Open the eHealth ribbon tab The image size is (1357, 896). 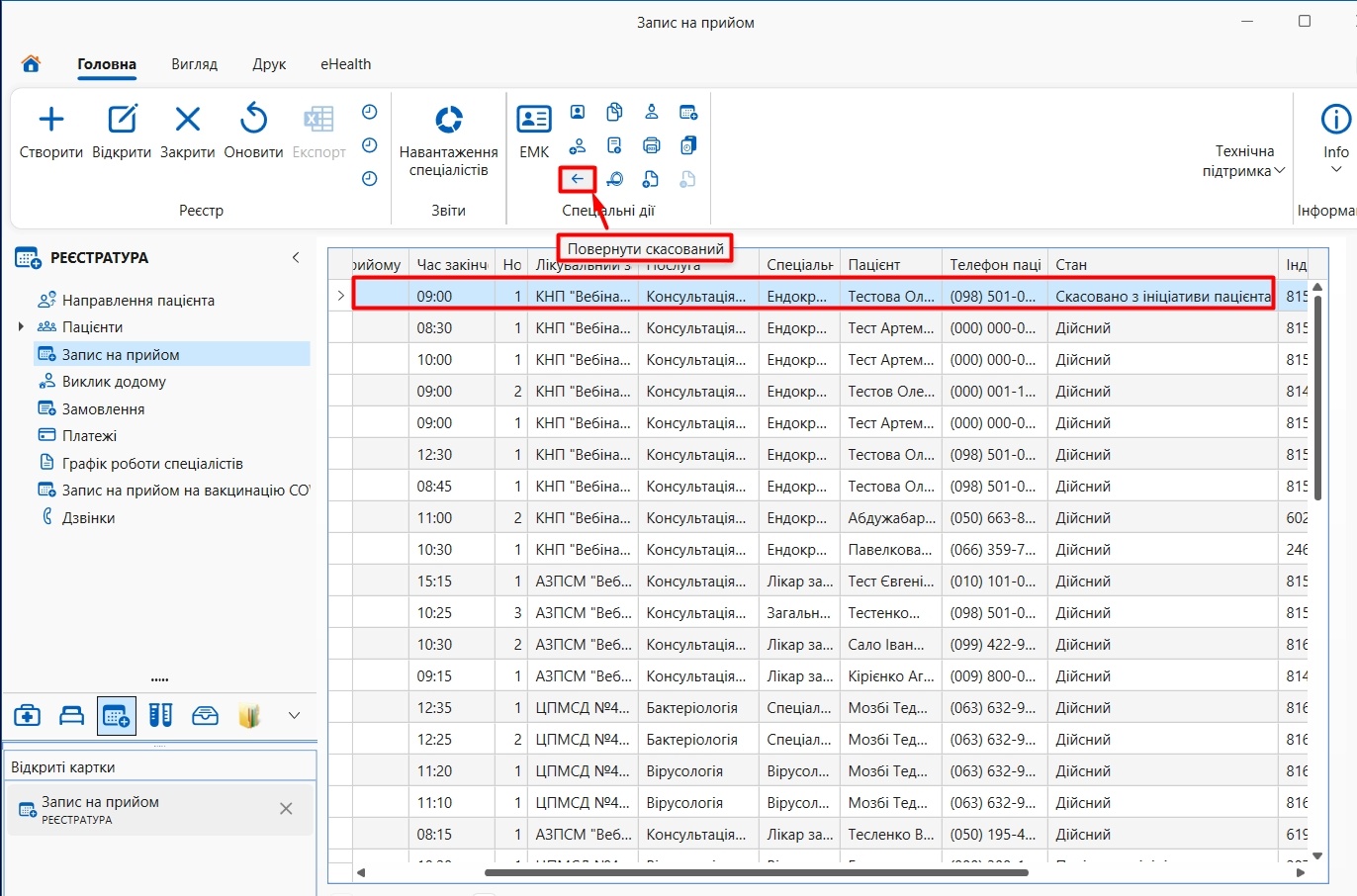pos(345,64)
